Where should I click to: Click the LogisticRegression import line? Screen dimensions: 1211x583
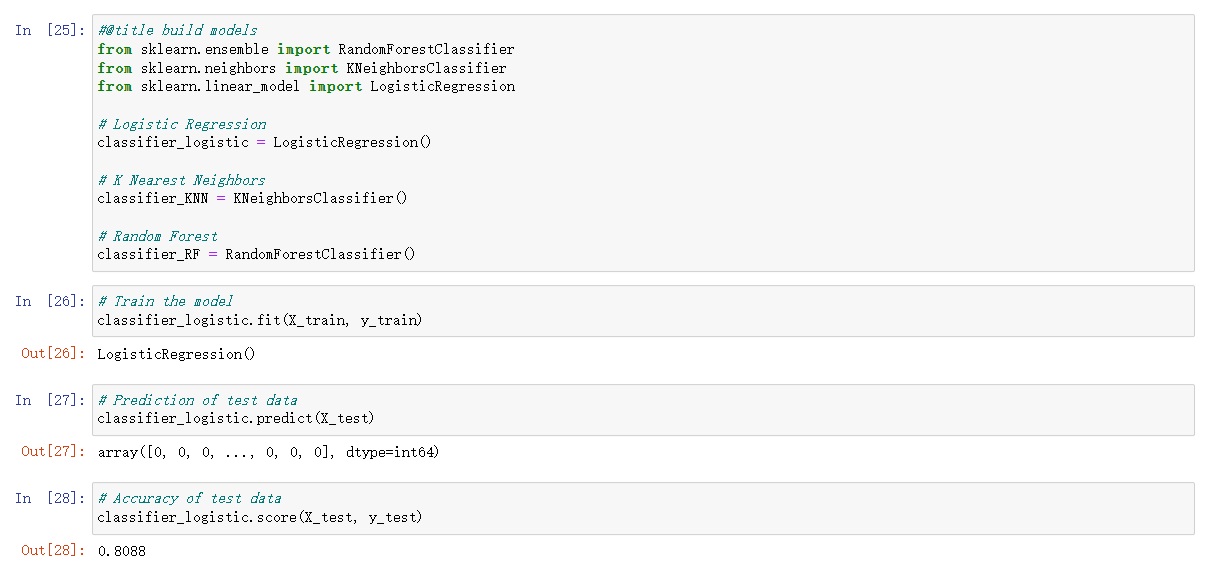[306, 87]
